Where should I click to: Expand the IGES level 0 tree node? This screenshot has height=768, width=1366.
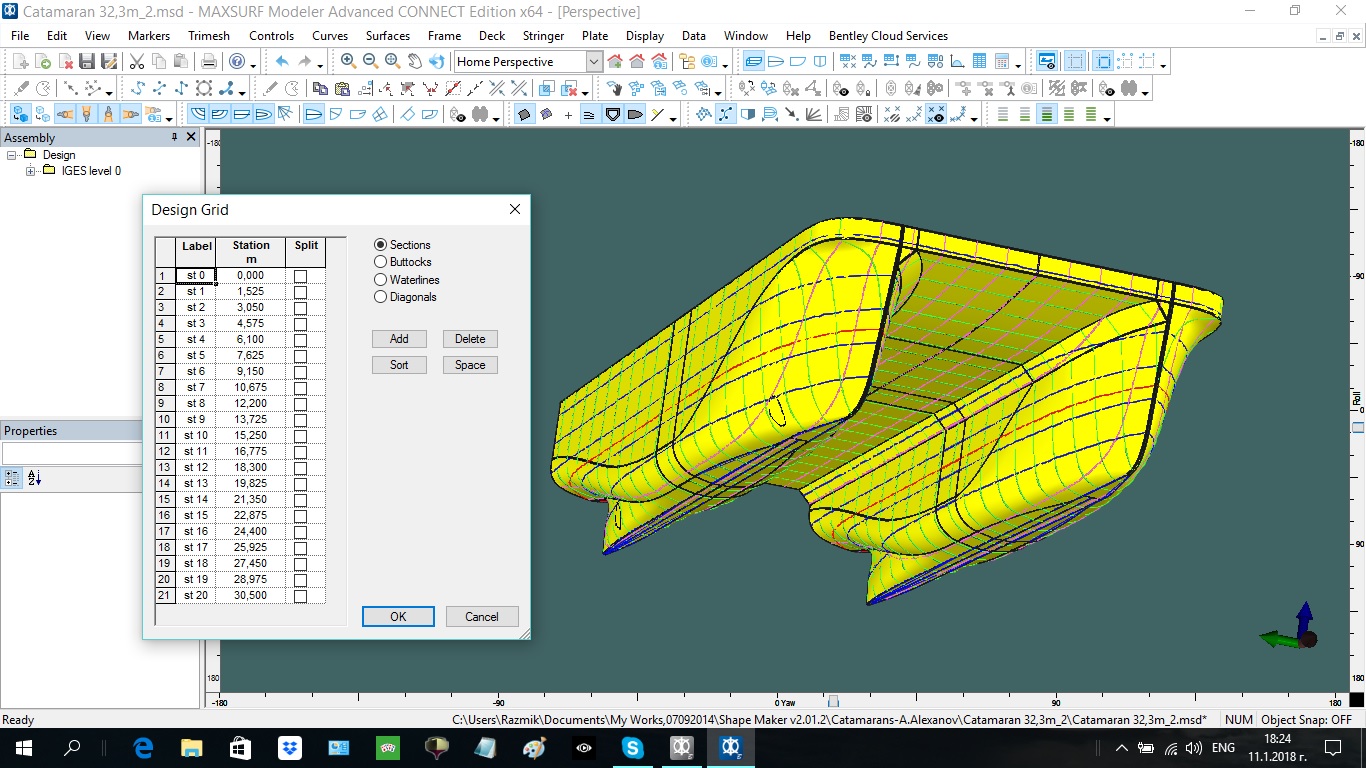click(x=30, y=171)
